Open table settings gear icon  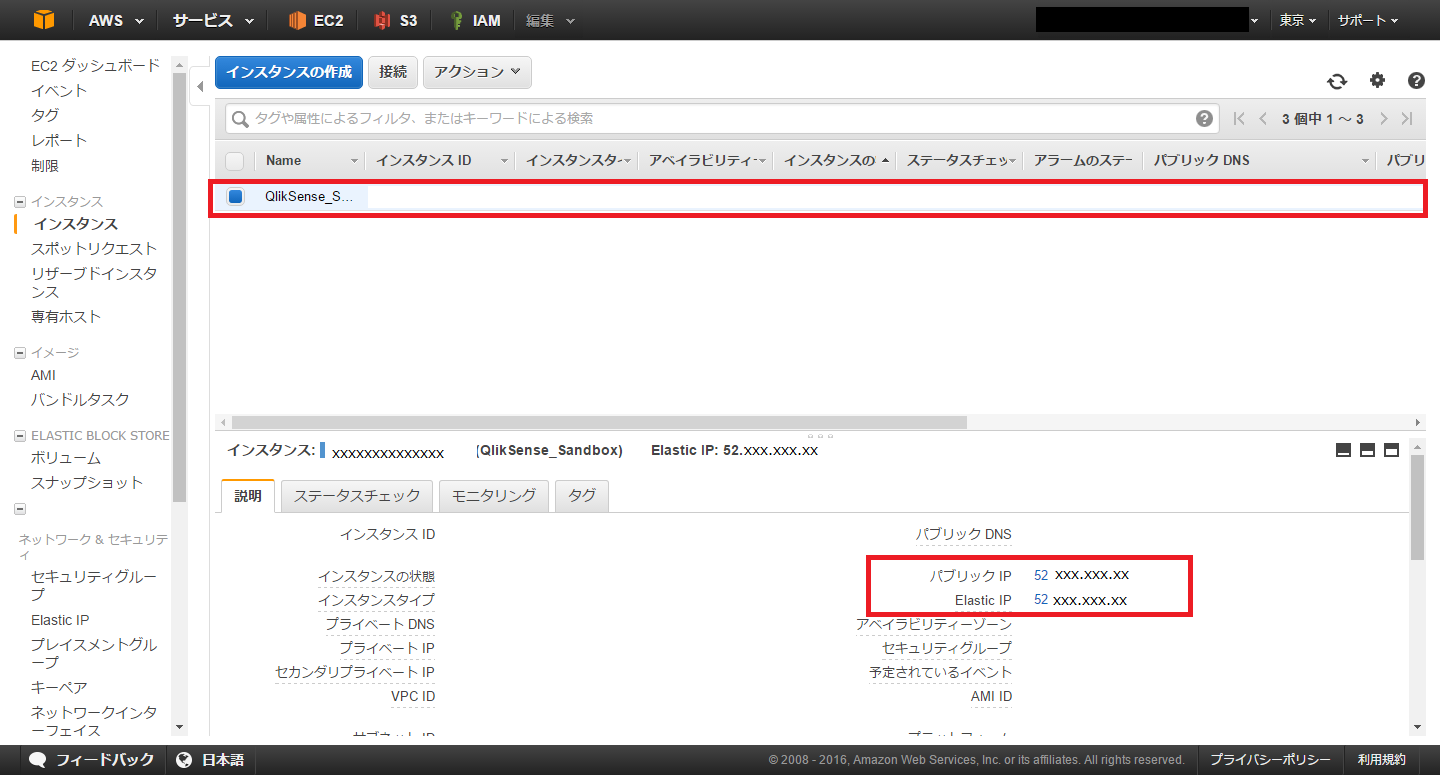pyautogui.click(x=1377, y=81)
